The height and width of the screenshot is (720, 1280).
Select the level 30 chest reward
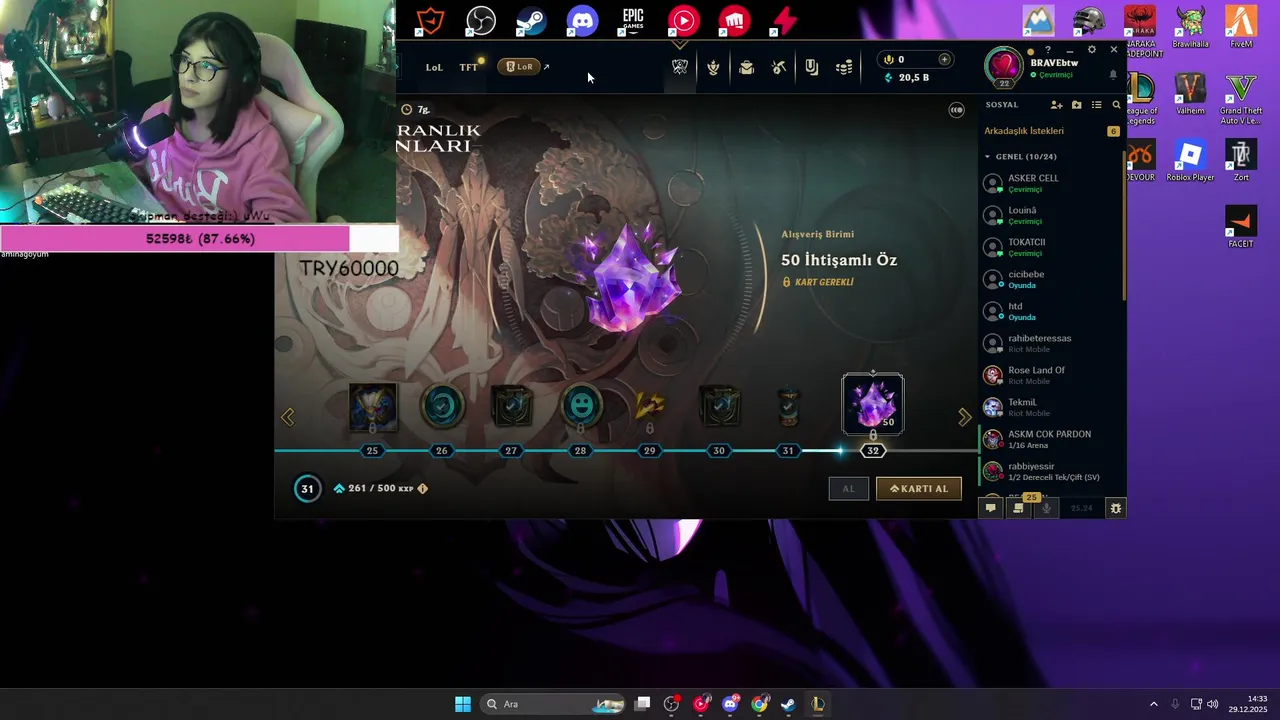coord(719,407)
